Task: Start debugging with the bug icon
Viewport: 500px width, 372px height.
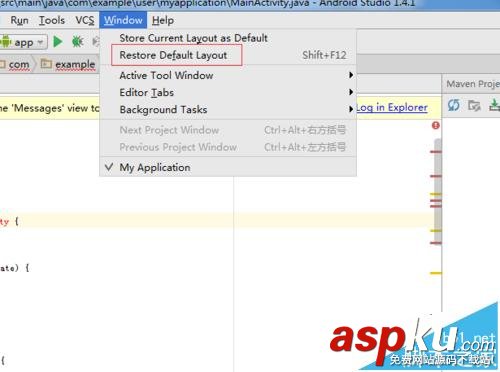Action: (77, 42)
